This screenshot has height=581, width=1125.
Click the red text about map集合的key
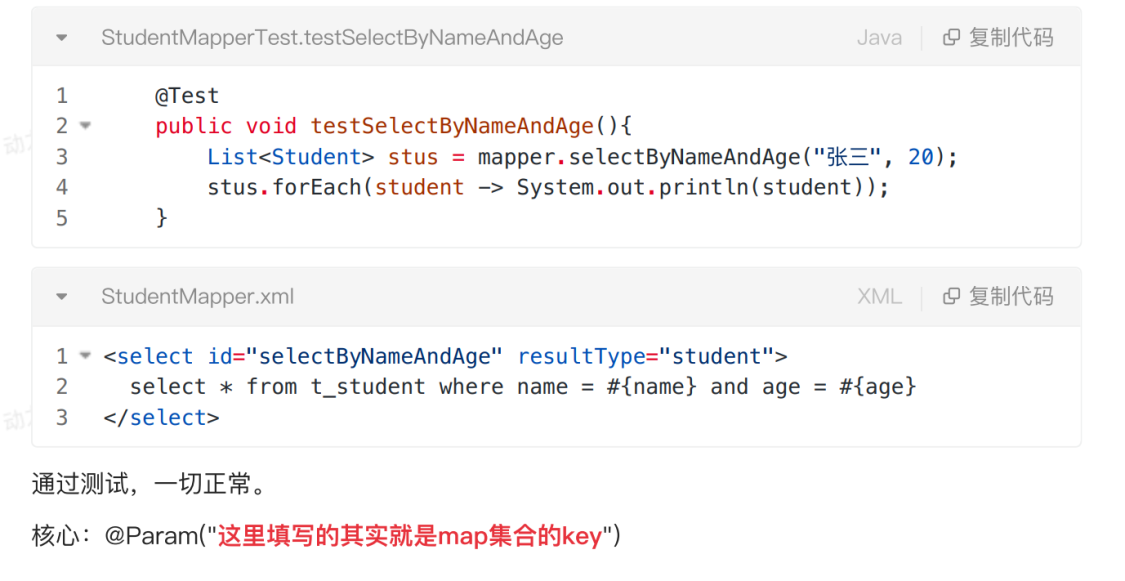pyautogui.click(x=410, y=537)
